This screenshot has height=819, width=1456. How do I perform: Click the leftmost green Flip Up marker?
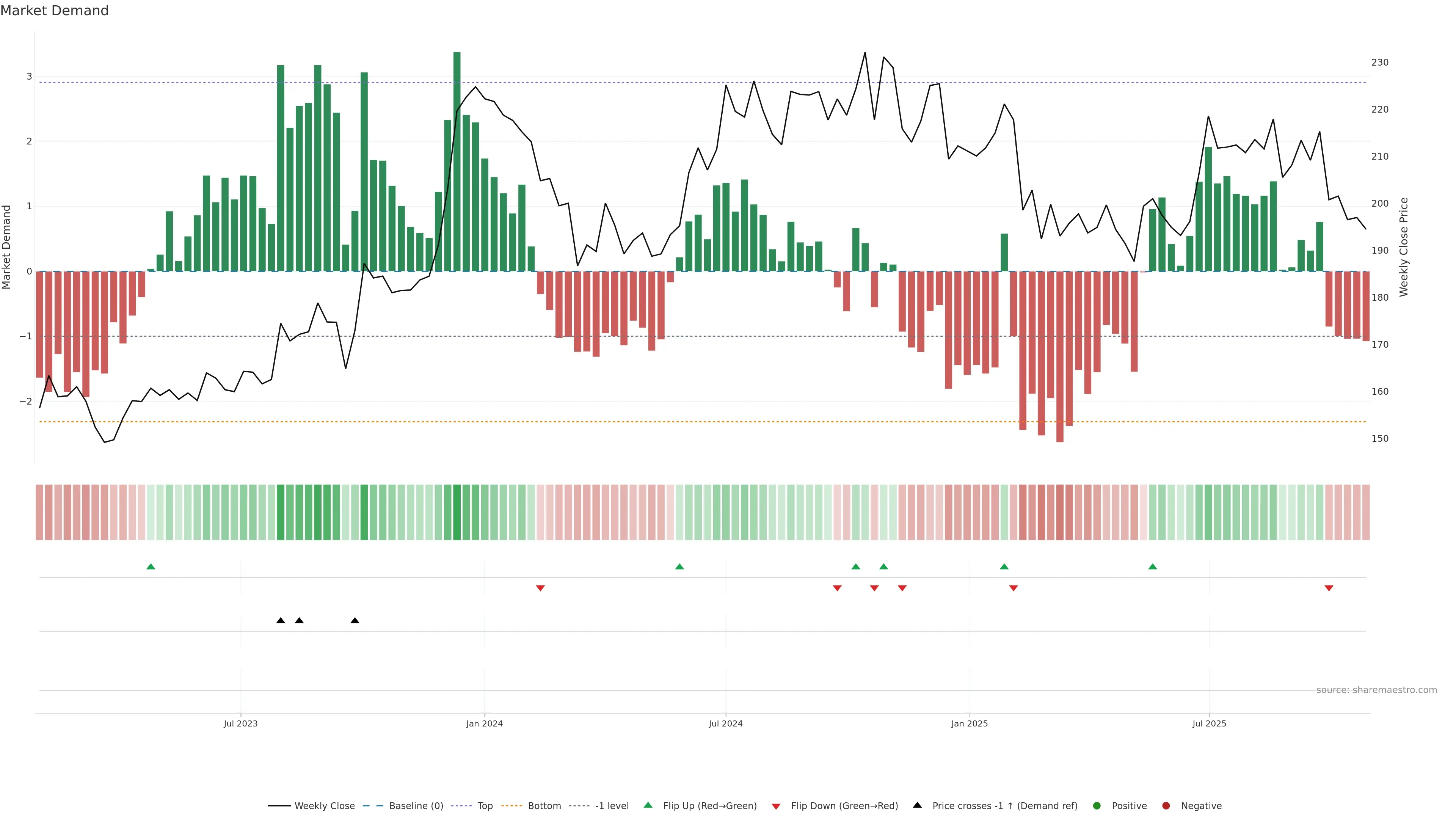pyautogui.click(x=151, y=566)
